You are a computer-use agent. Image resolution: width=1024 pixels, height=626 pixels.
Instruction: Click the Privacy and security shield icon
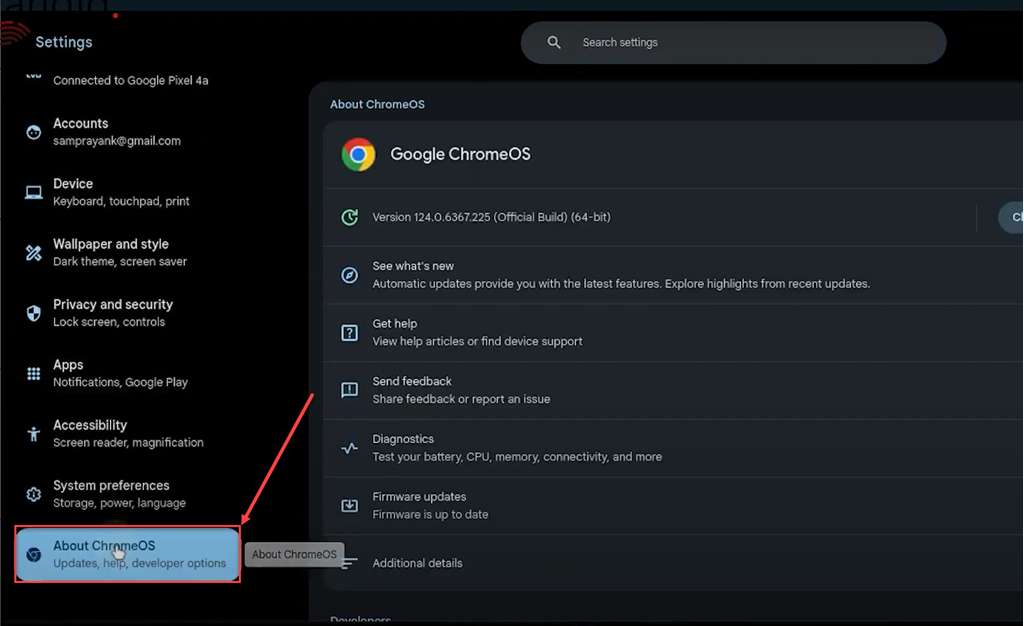click(x=33, y=313)
